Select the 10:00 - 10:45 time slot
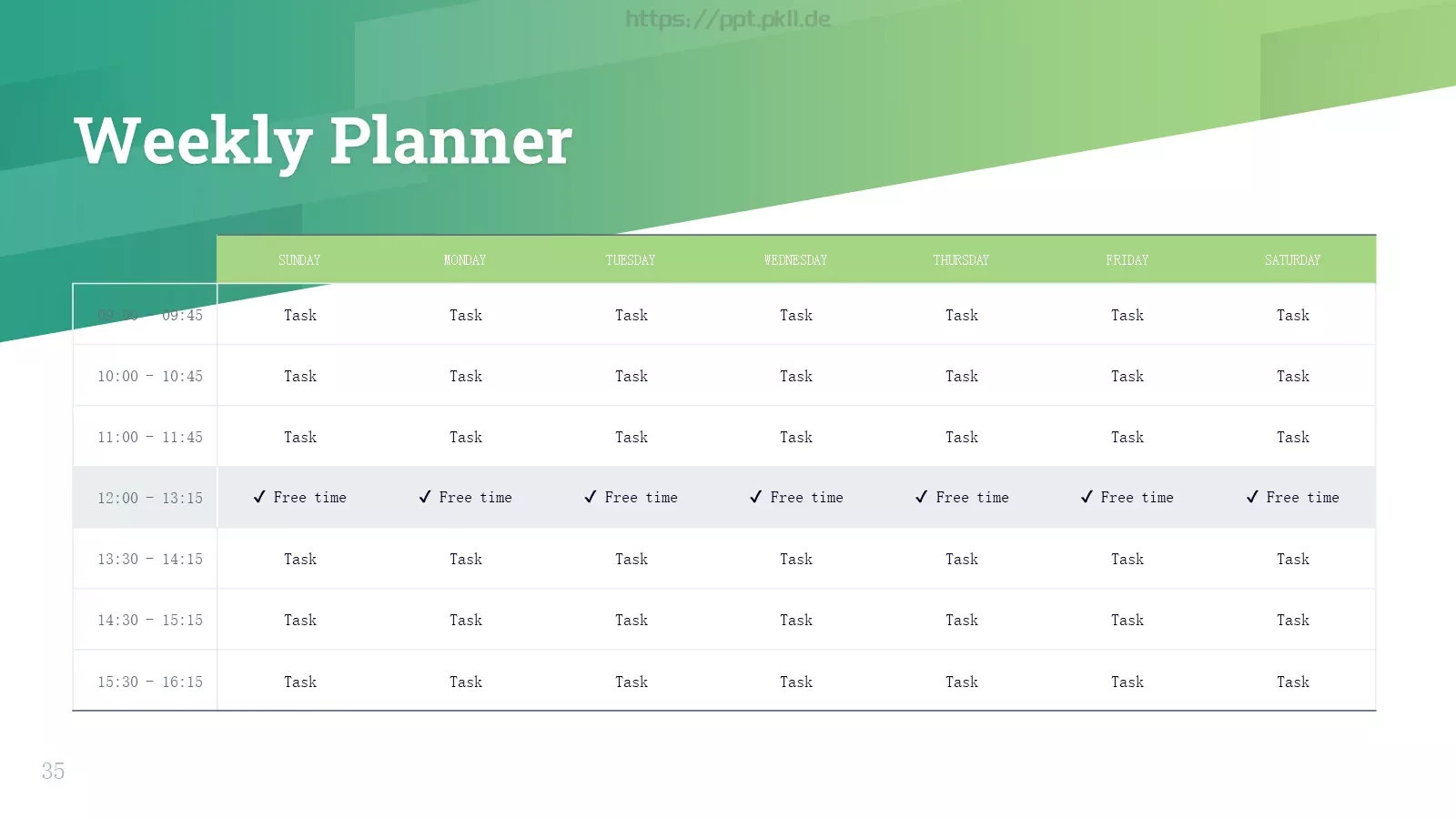Screen dimensions: 1456x819 click(x=150, y=376)
